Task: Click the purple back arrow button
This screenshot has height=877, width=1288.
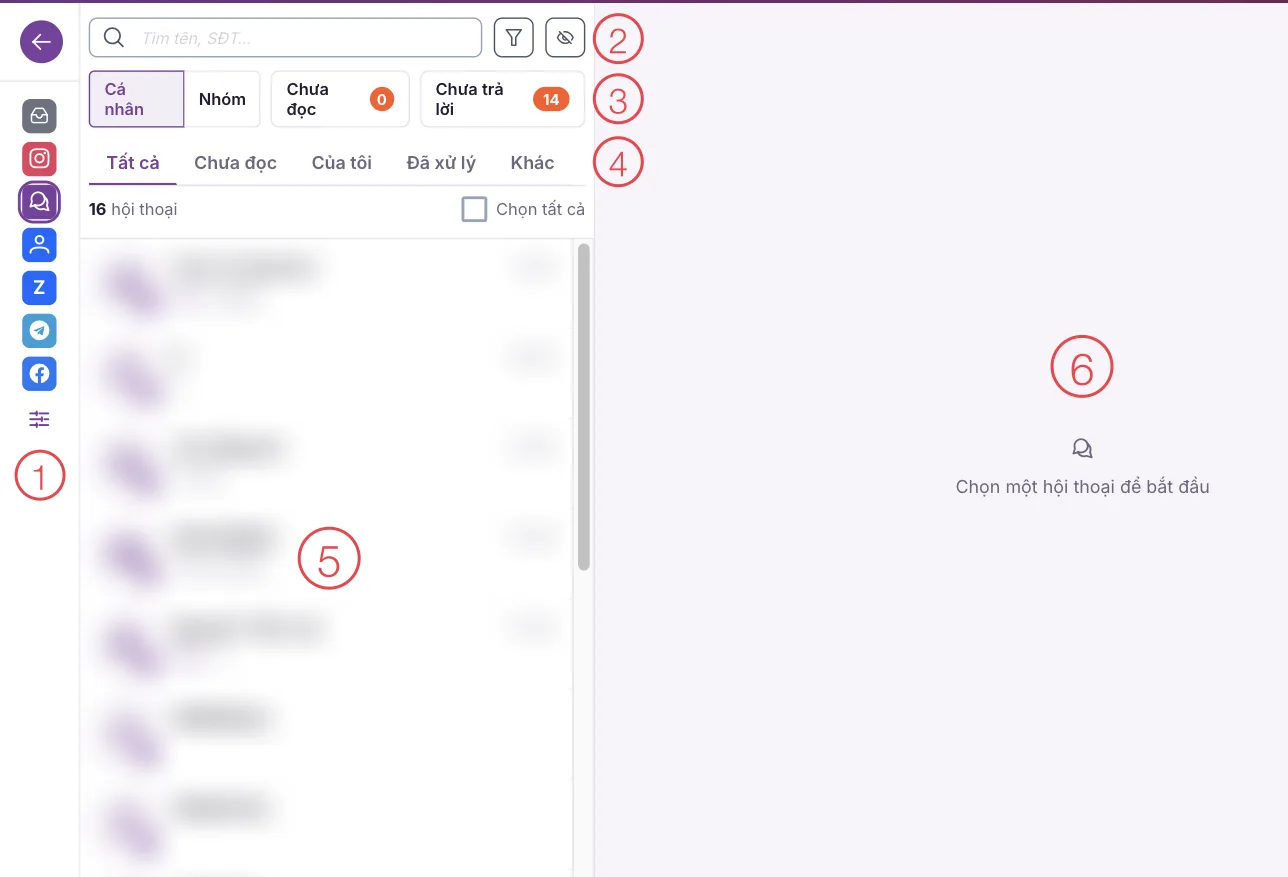Action: pos(41,41)
